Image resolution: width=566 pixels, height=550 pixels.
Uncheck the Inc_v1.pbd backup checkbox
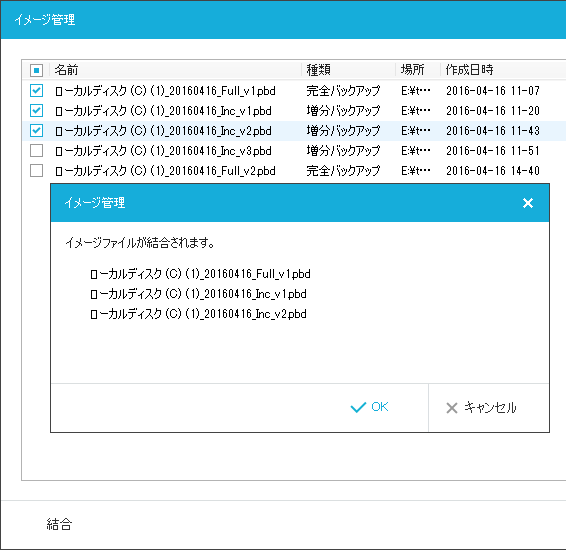[36, 110]
